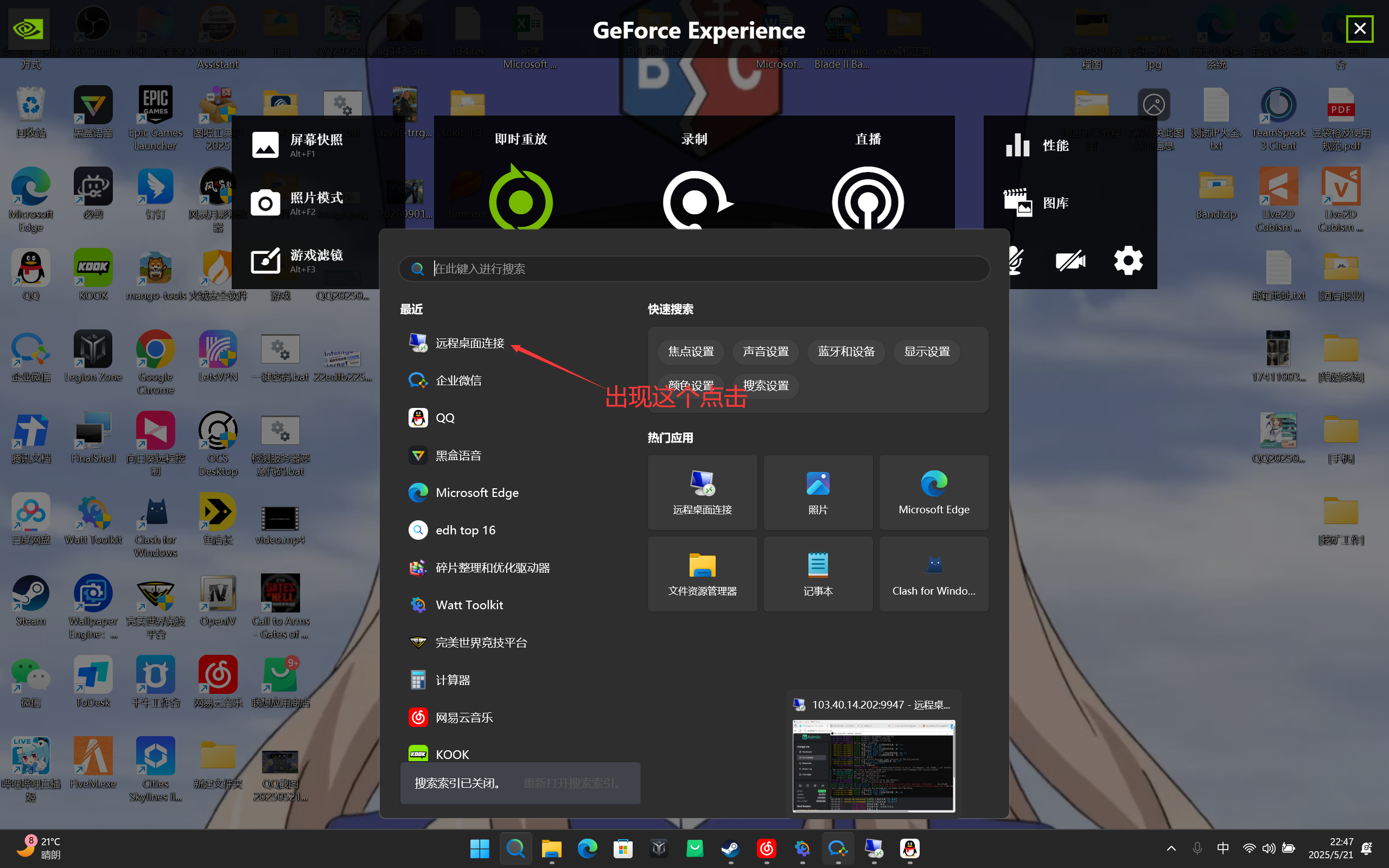Select Steam desktop shortcut
The width and height of the screenshot is (1389, 868).
(31, 601)
